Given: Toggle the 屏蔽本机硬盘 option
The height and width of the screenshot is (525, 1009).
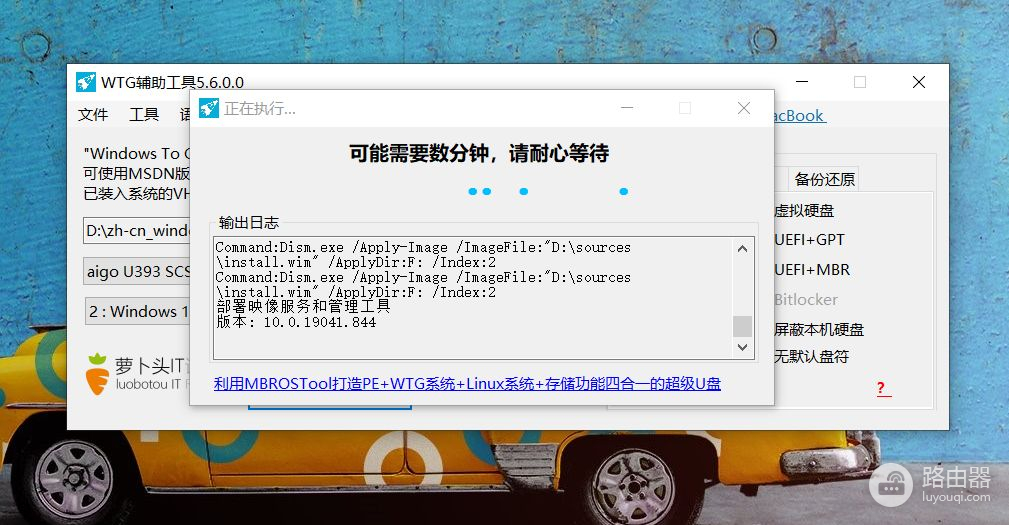Looking at the screenshot, I should tap(819, 329).
